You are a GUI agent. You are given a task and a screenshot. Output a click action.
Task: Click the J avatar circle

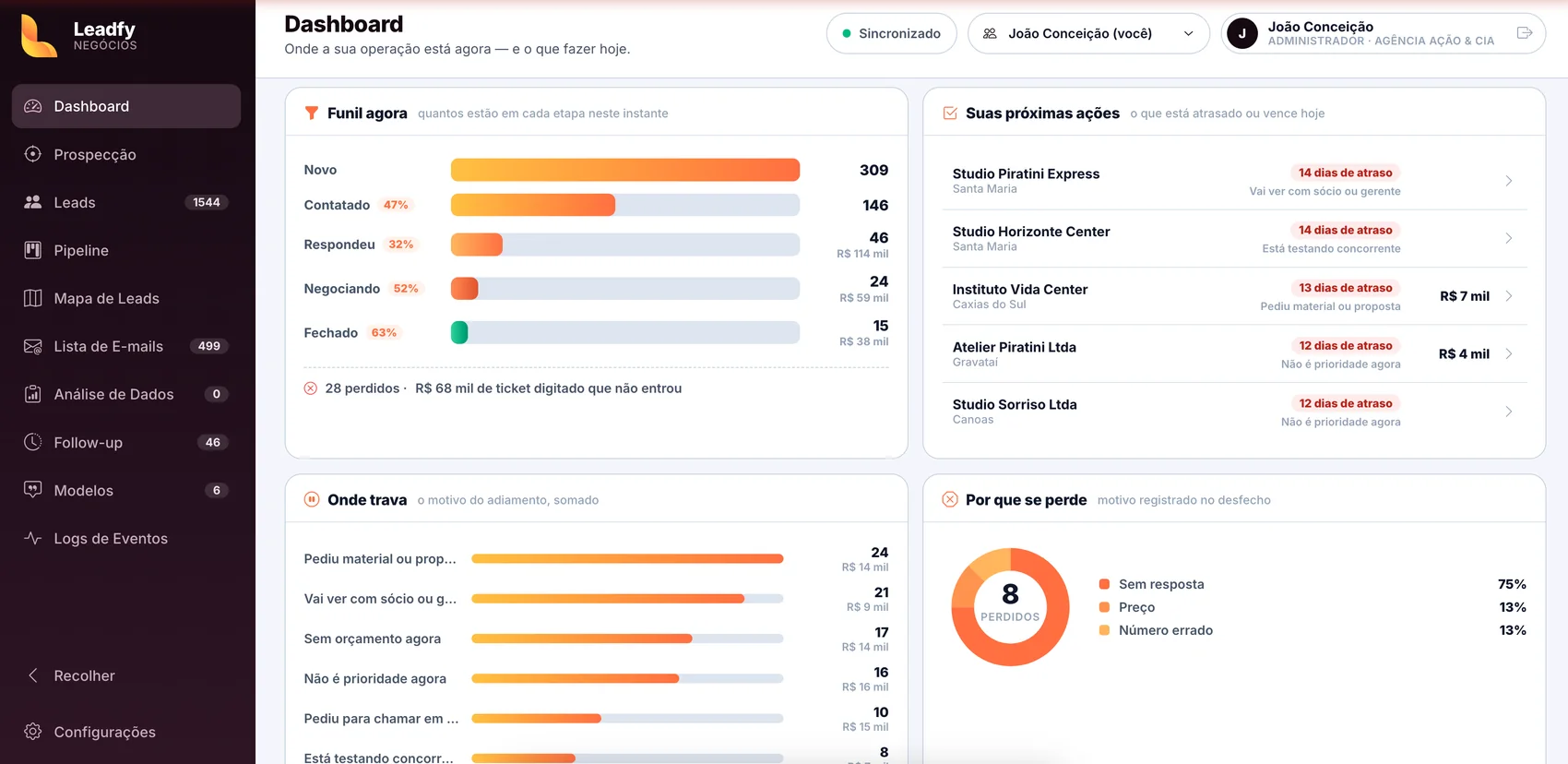[1242, 34]
